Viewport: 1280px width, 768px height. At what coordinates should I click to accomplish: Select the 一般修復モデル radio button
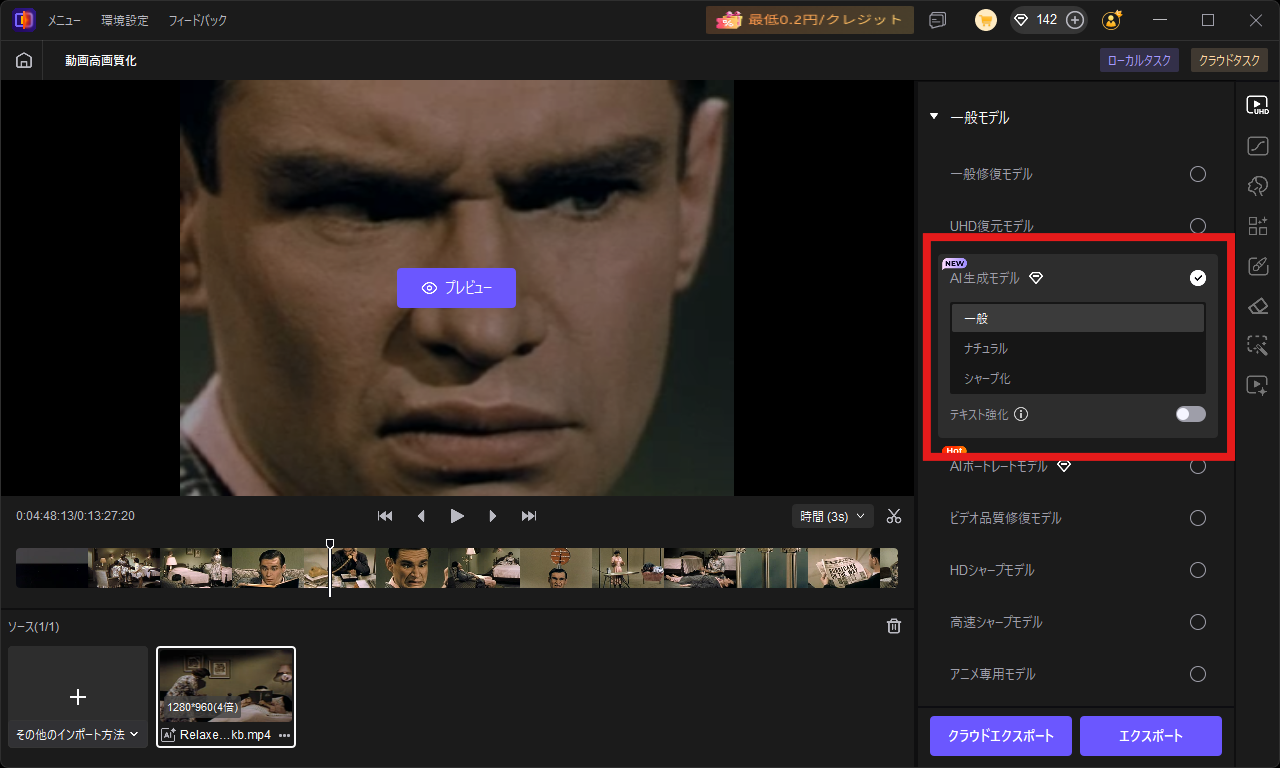(x=1198, y=174)
